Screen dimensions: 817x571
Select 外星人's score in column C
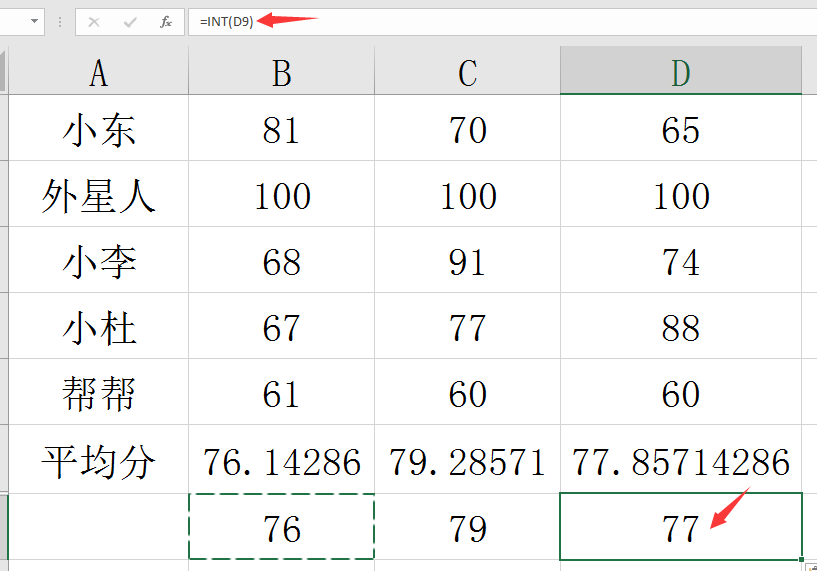[x=467, y=194]
